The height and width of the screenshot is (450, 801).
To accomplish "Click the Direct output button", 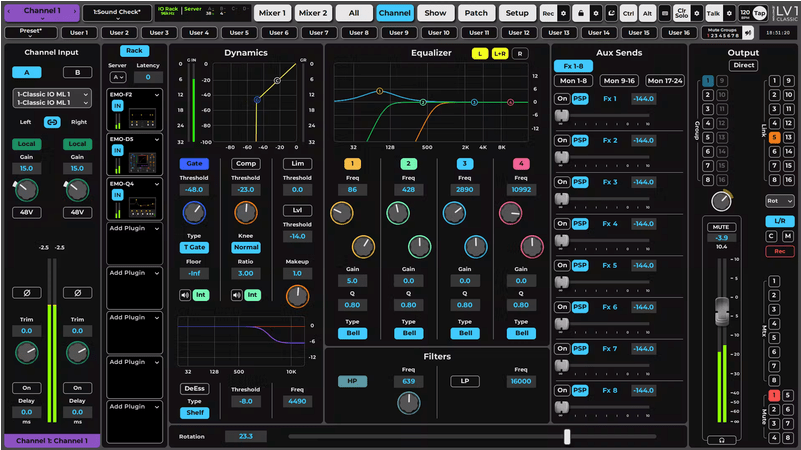I will [744, 65].
